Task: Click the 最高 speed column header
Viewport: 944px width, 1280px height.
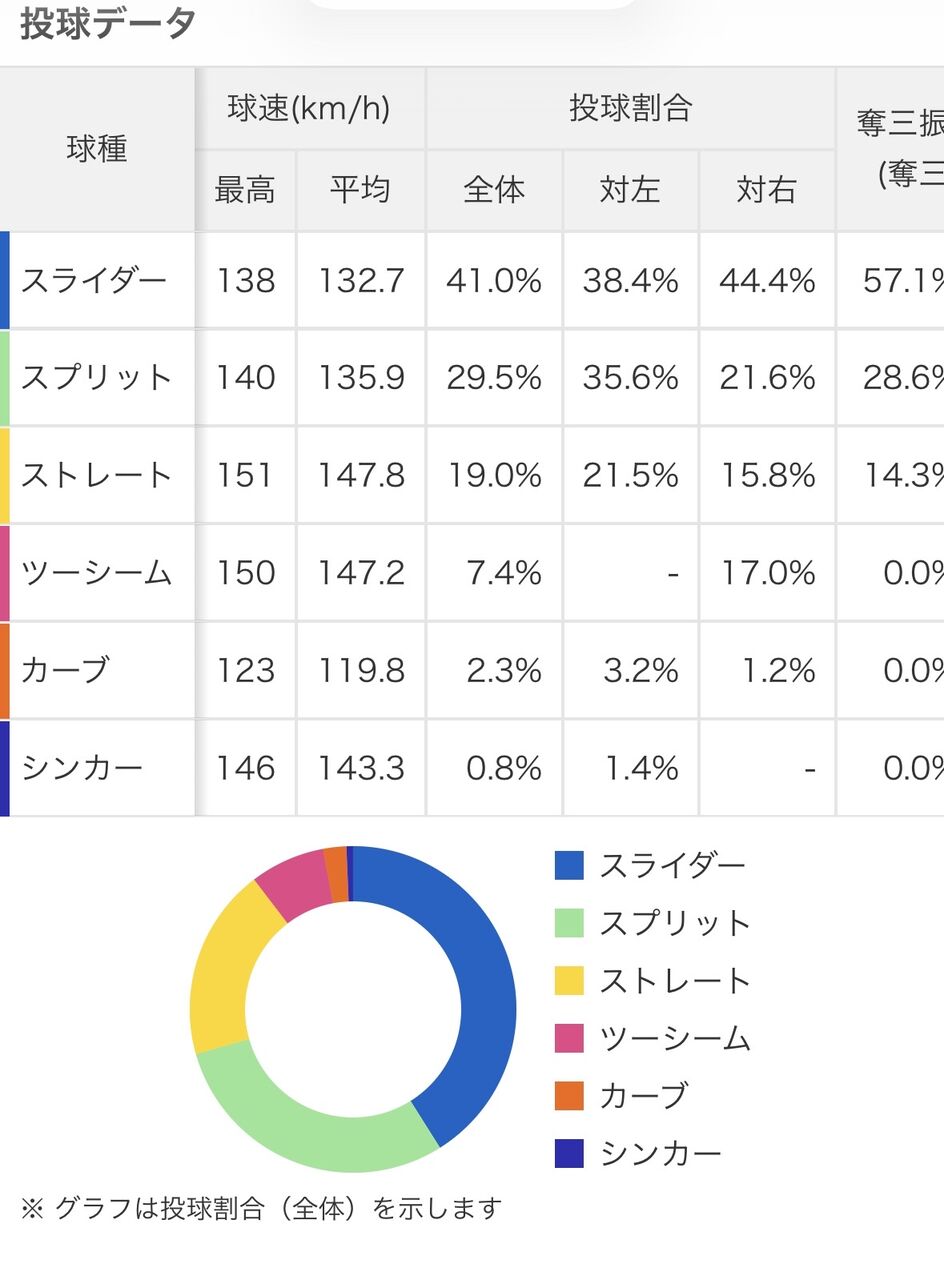Action: 245,190
